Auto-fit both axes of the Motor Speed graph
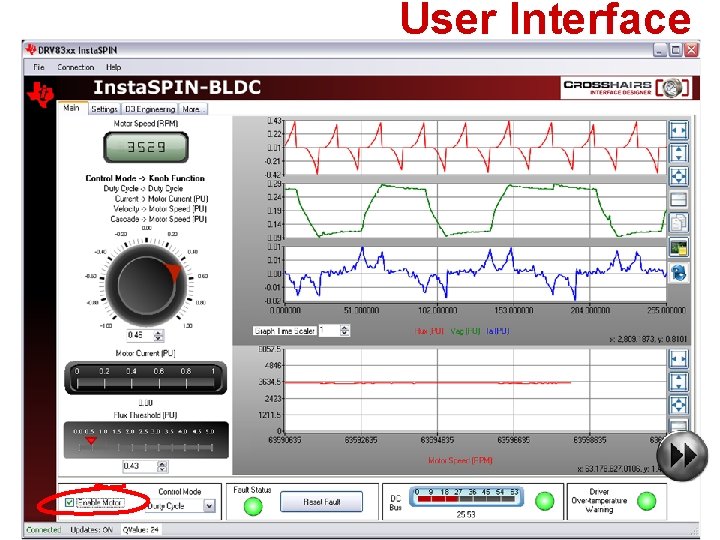The height and width of the screenshot is (540, 720). click(679, 405)
